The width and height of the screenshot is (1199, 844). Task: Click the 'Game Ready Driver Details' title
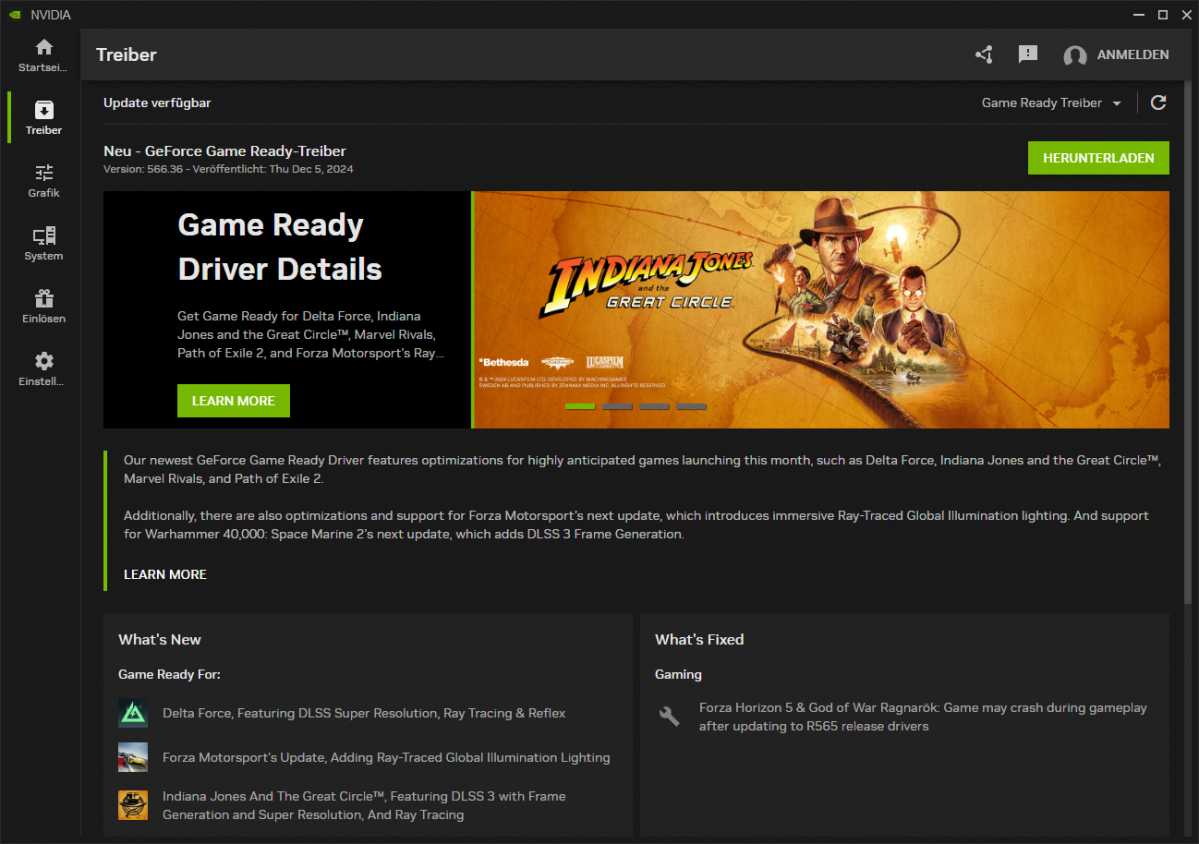tap(280, 247)
